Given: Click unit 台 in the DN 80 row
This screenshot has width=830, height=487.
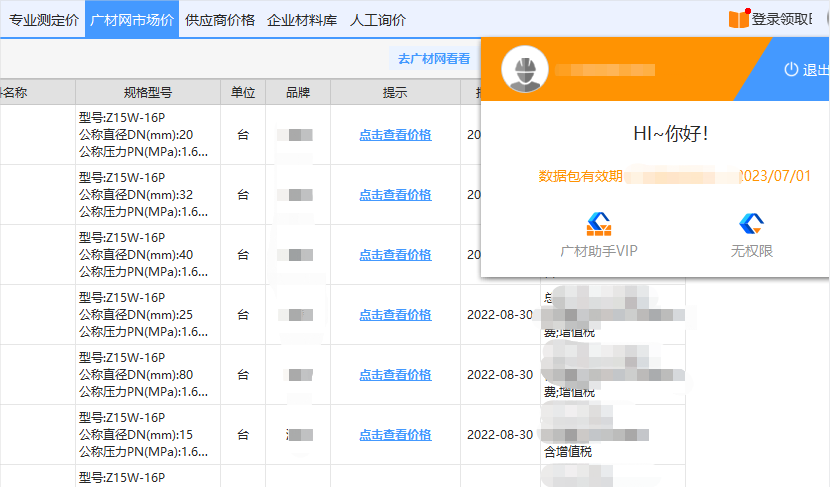Looking at the screenshot, I should point(243,375).
